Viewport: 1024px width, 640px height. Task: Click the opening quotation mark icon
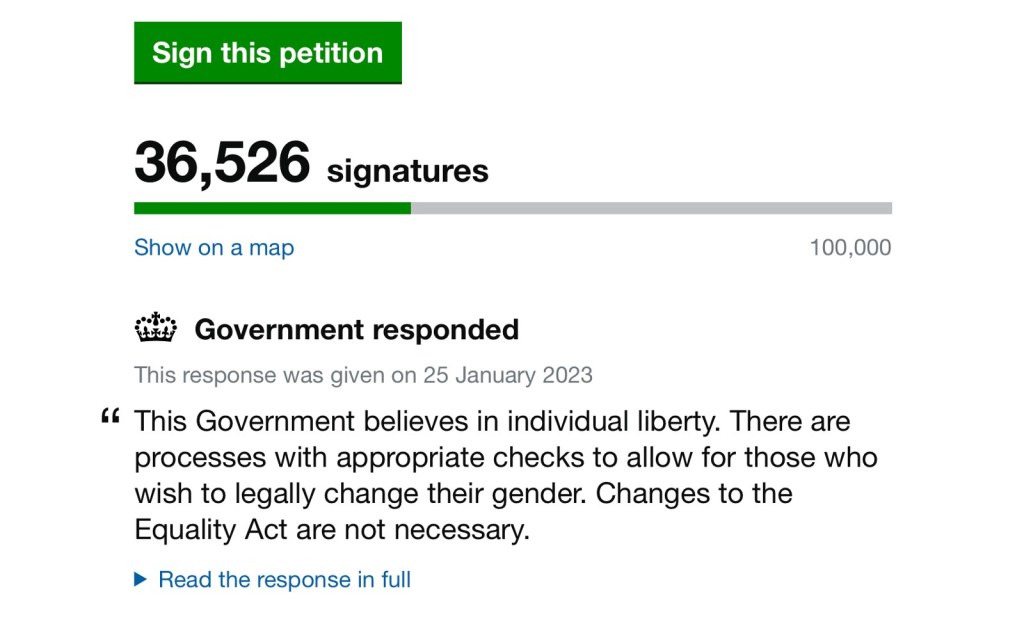(x=110, y=418)
